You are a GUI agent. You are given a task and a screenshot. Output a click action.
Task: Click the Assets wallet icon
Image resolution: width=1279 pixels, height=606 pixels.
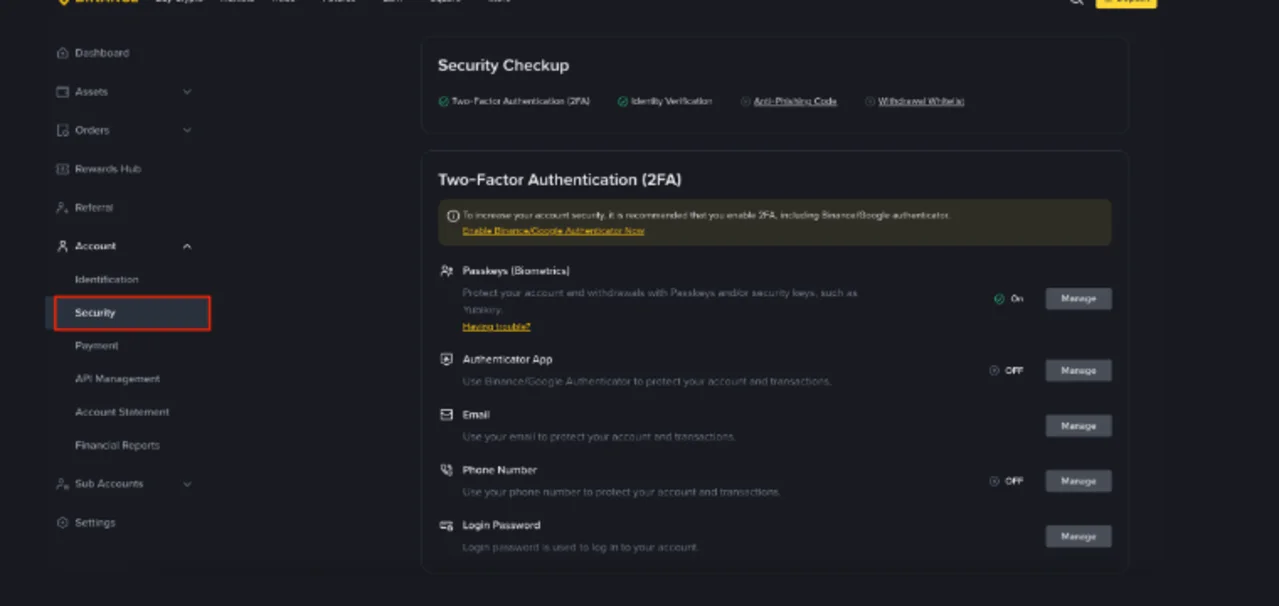(63, 92)
